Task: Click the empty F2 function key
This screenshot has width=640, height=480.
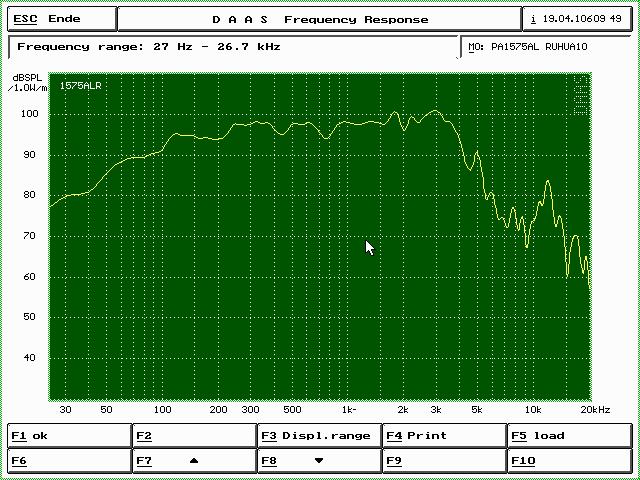Action: click(x=194, y=436)
